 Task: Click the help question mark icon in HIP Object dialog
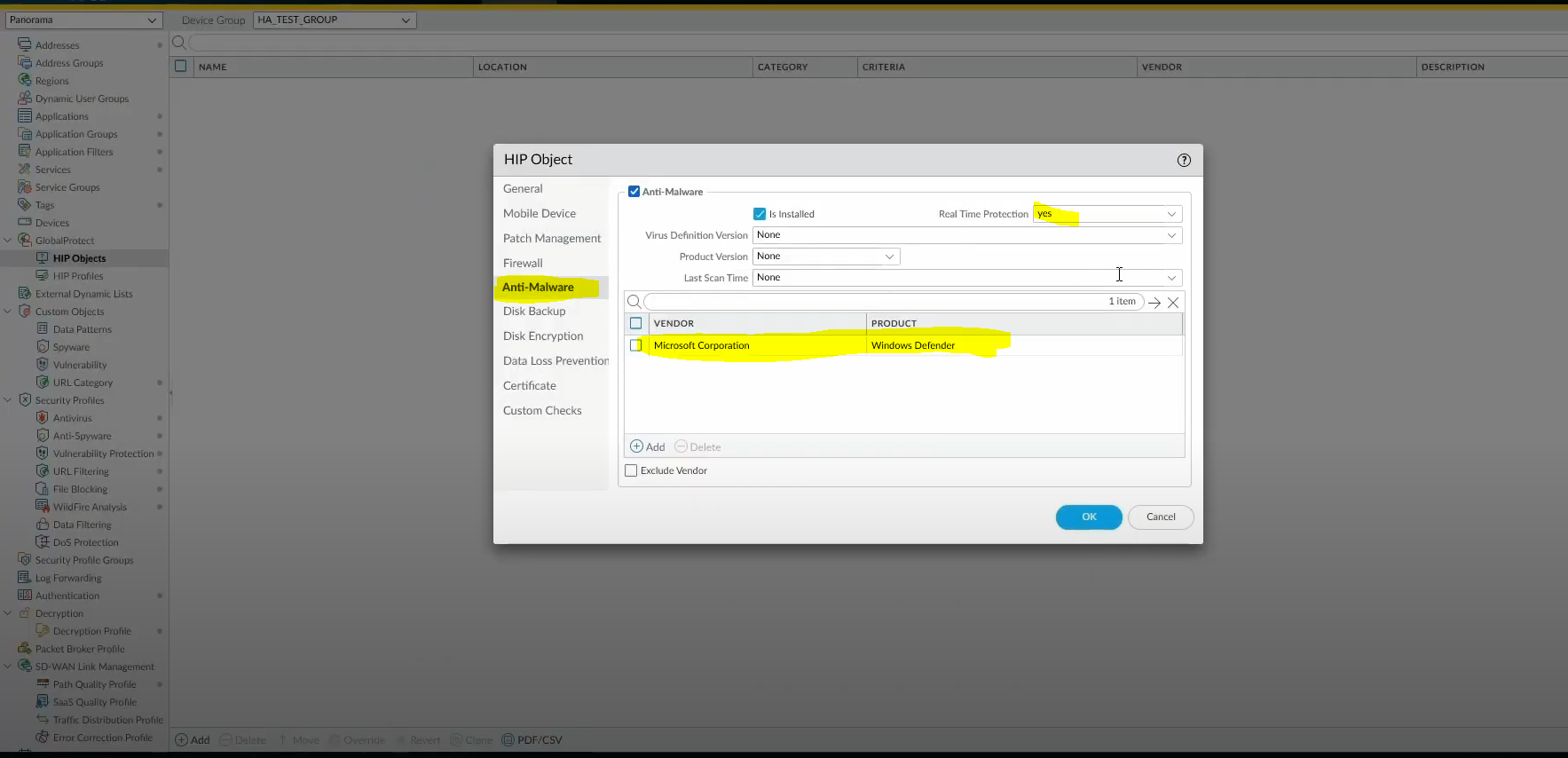[x=1184, y=161]
